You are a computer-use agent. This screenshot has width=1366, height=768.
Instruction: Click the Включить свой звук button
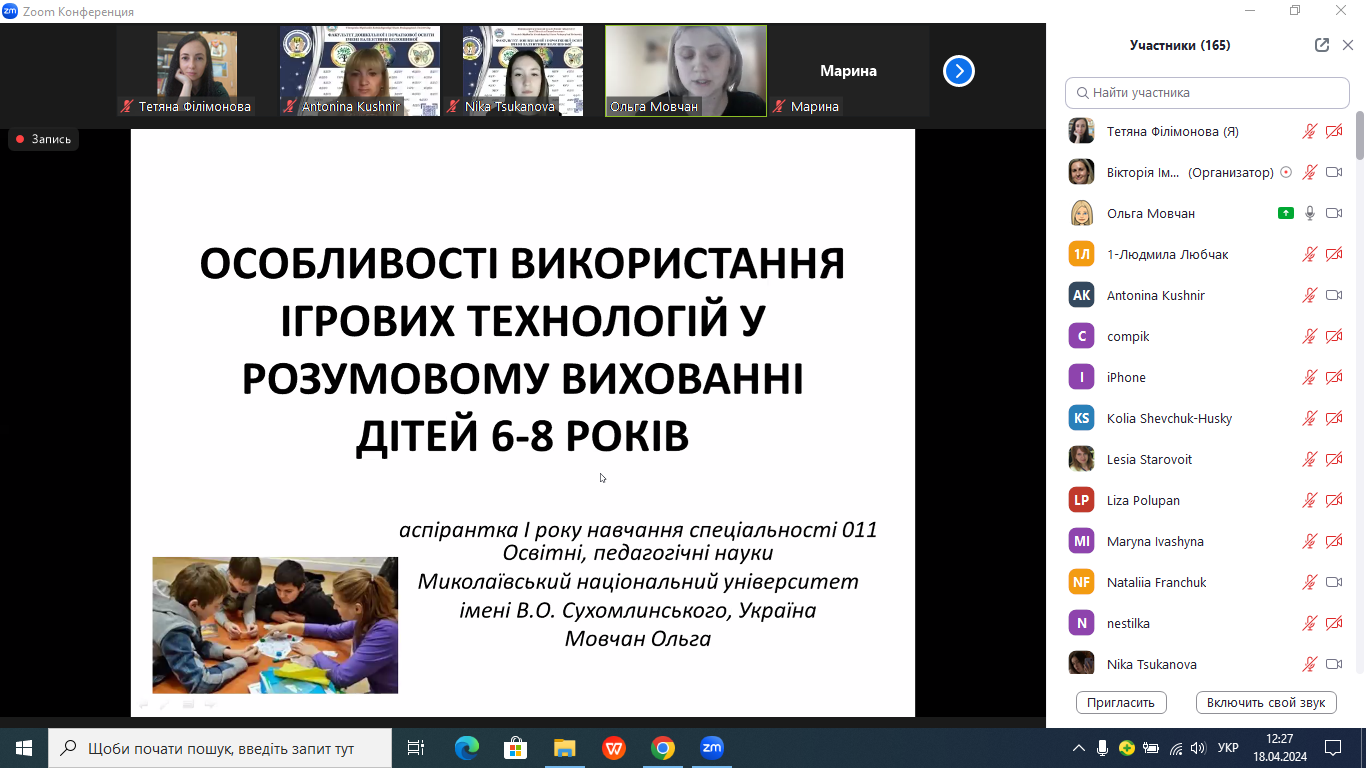[1265, 702]
